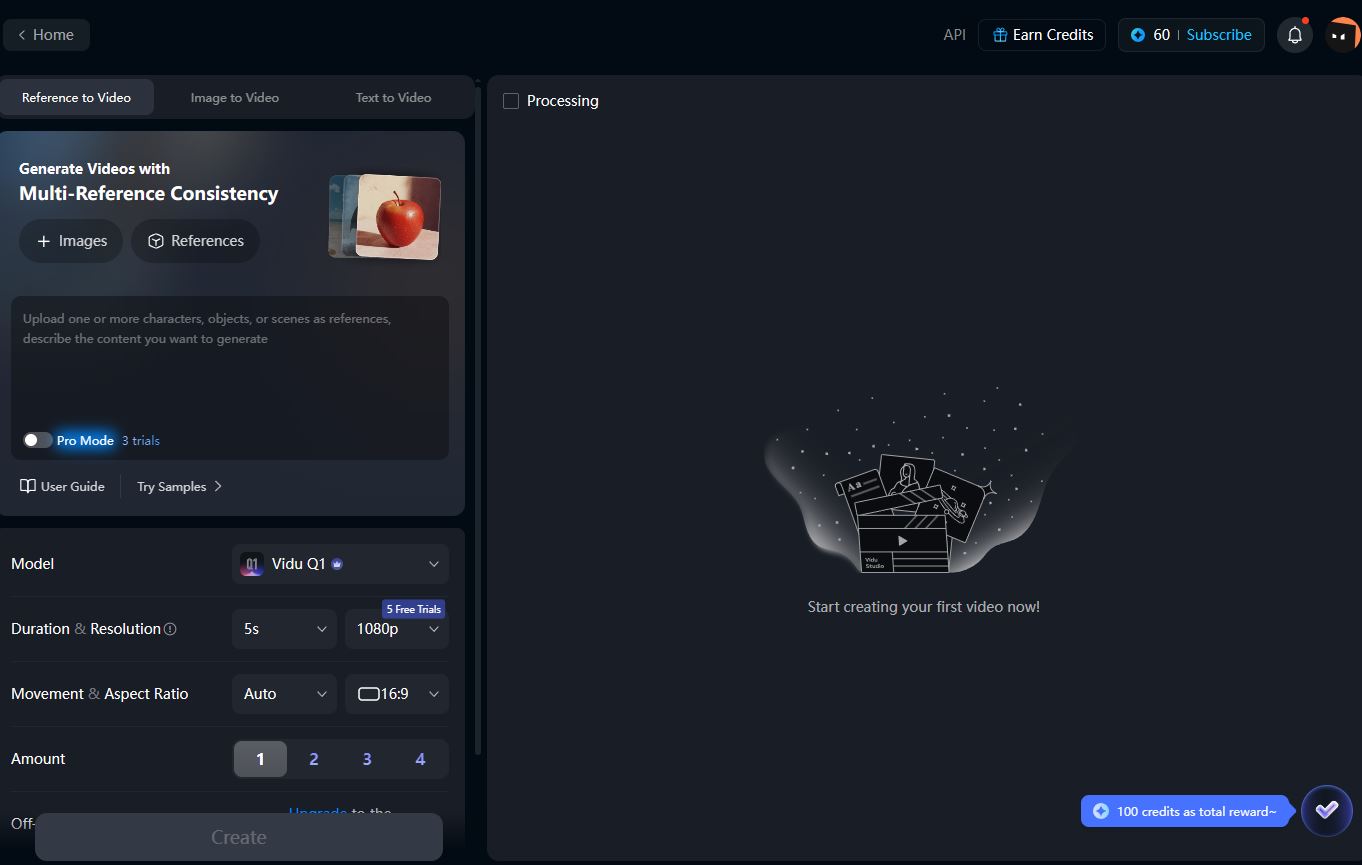
Task: Open the User Guide
Action: pyautogui.click(x=62, y=486)
